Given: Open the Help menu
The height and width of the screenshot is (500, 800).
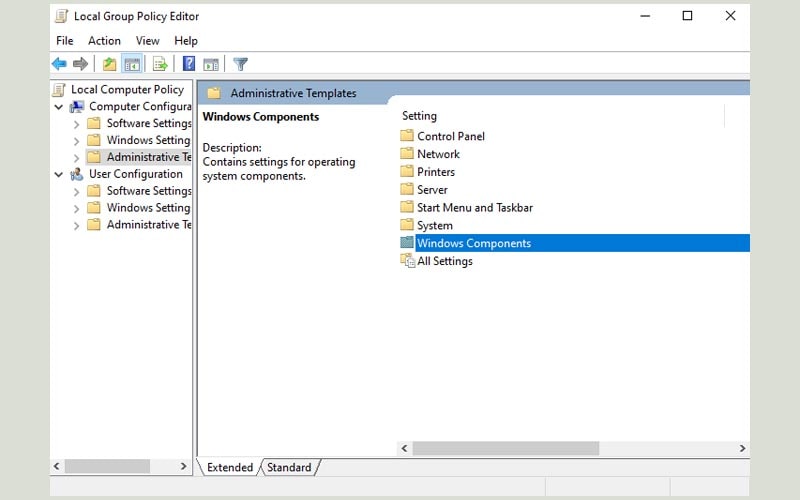Looking at the screenshot, I should pyautogui.click(x=186, y=41).
